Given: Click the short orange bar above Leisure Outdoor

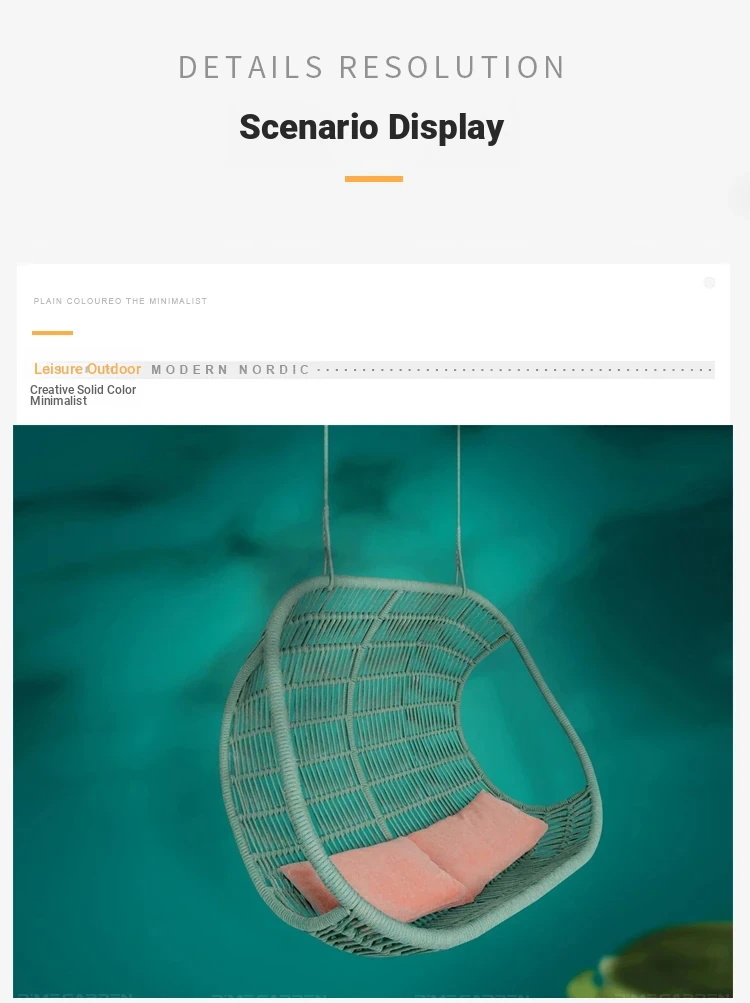Looking at the screenshot, I should [52, 333].
